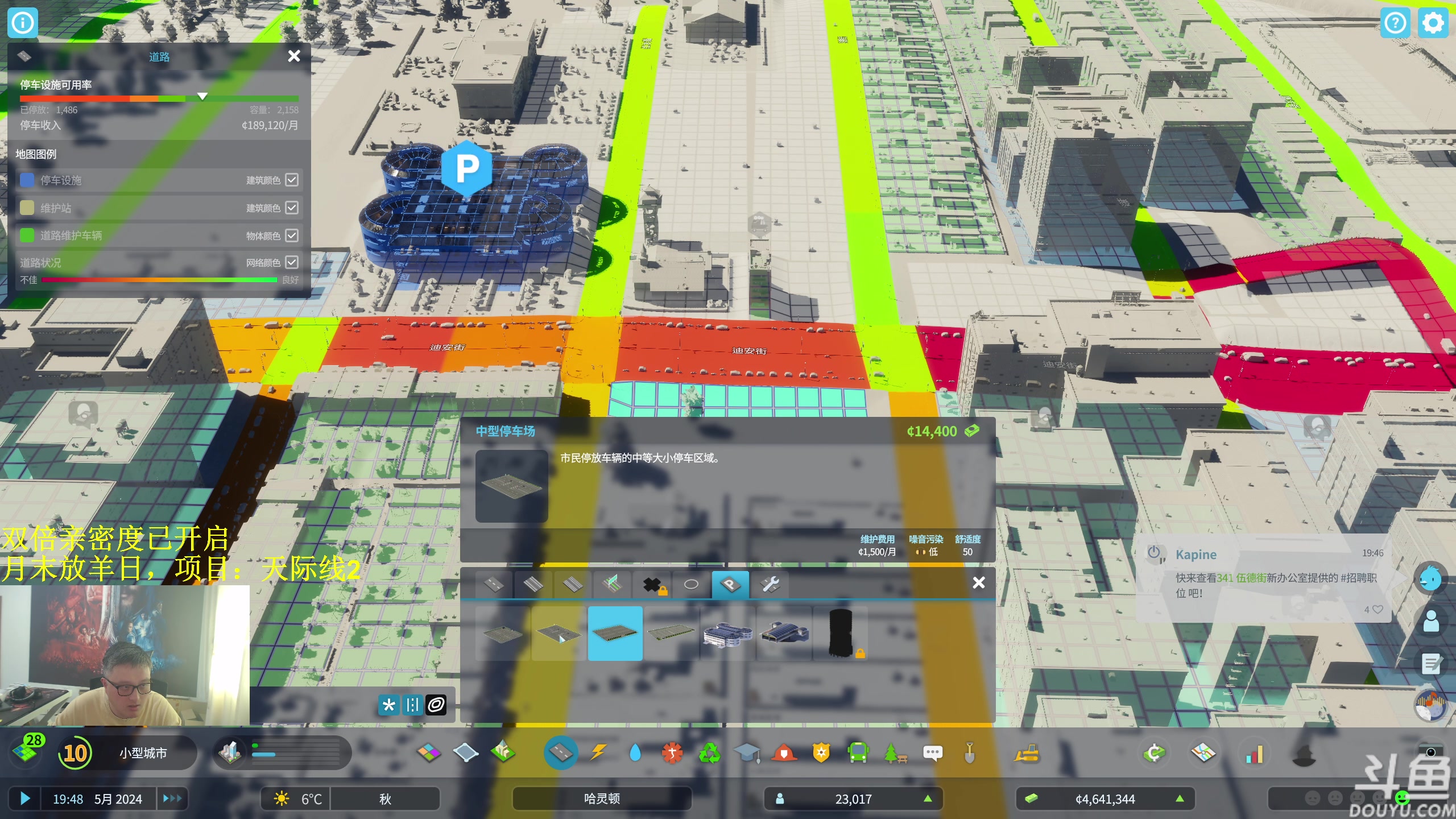
Task: Click the blue 停车设施 legend color swatch
Action: (x=27, y=180)
